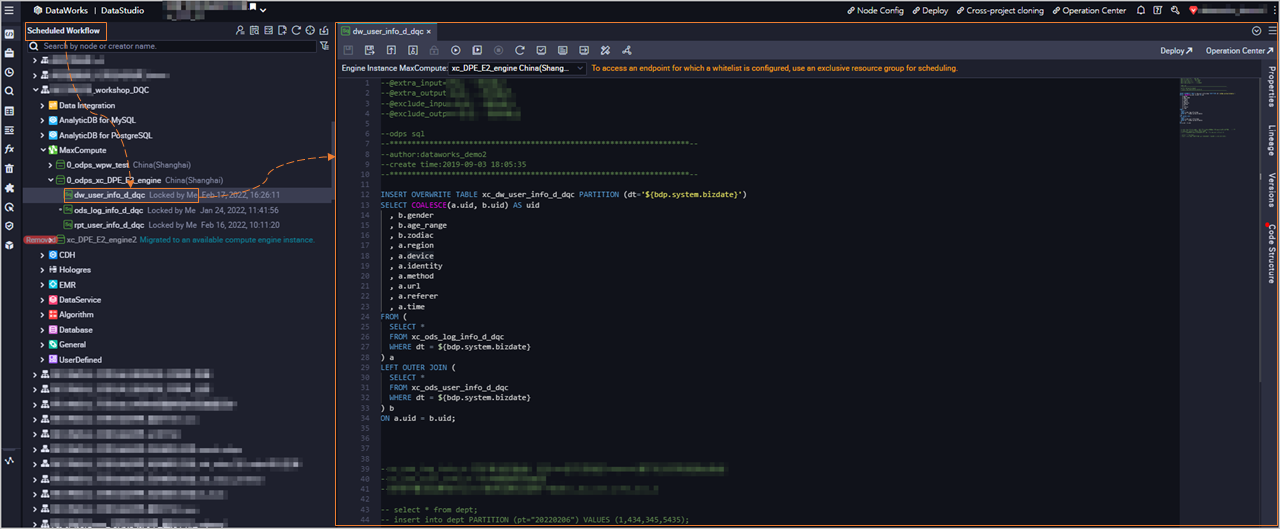
Task: Click the code search icon in workflow toolbar
Action: (254, 30)
